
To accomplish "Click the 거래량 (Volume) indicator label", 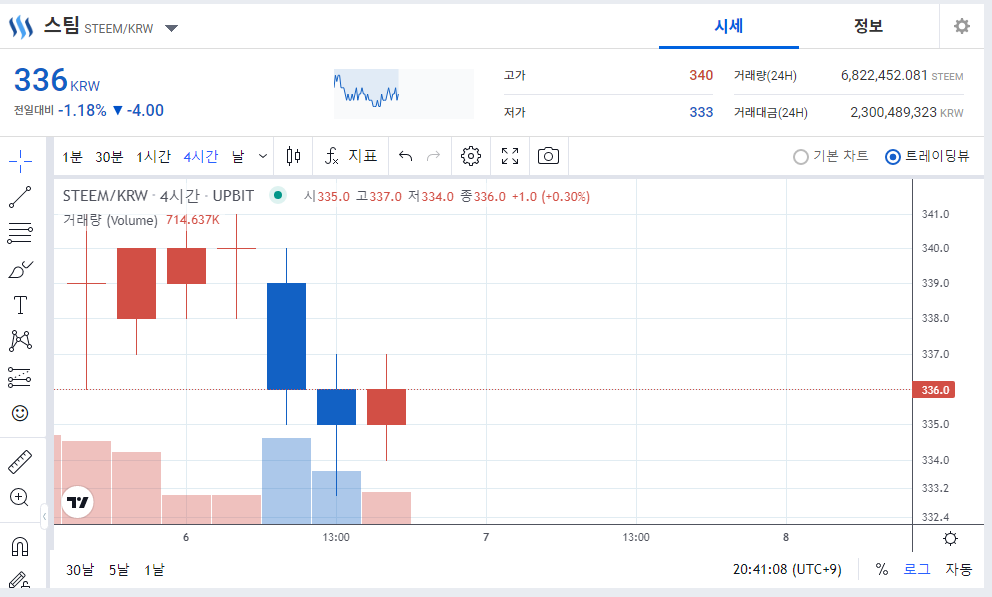I will (110, 220).
